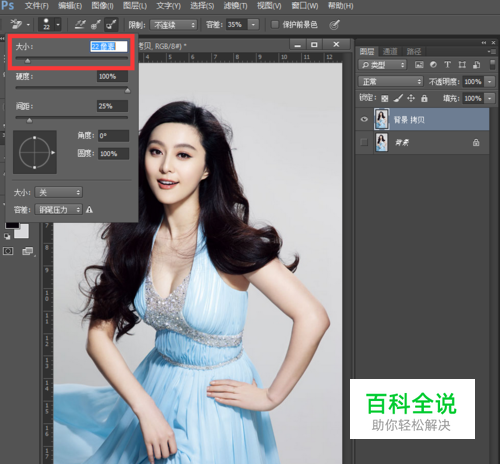Open the 编辑(E) menu

pyautogui.click(x=70, y=6)
